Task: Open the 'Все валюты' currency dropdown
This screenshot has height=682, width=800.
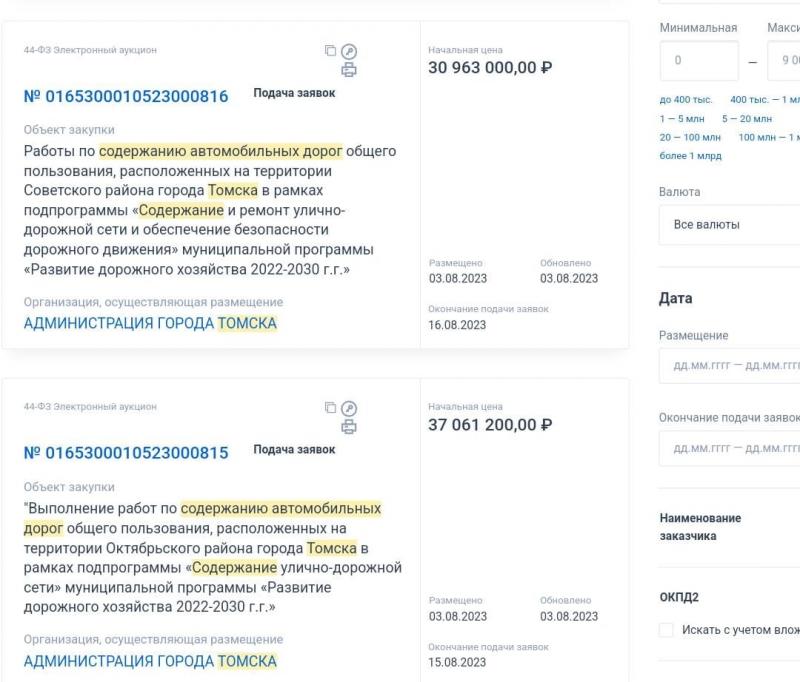Action: (730, 225)
